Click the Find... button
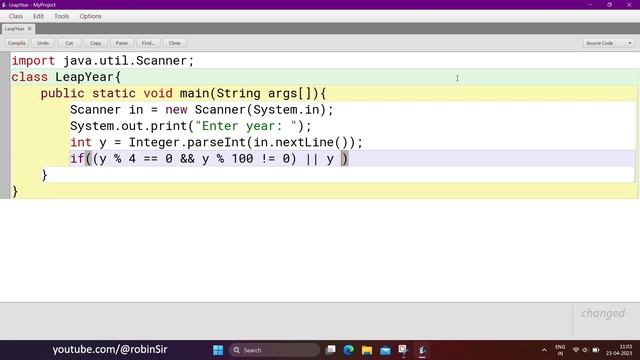The width and height of the screenshot is (640, 360). 148,43
